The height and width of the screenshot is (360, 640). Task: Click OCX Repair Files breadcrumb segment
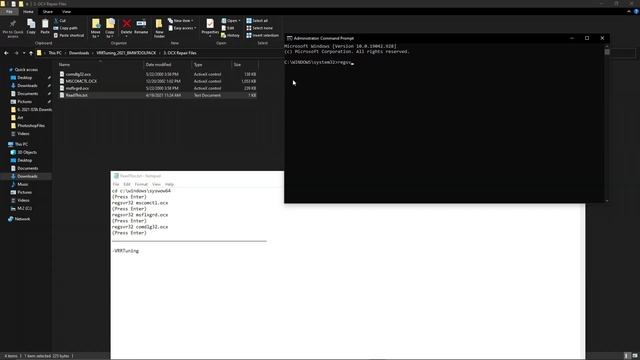[x=180, y=53]
